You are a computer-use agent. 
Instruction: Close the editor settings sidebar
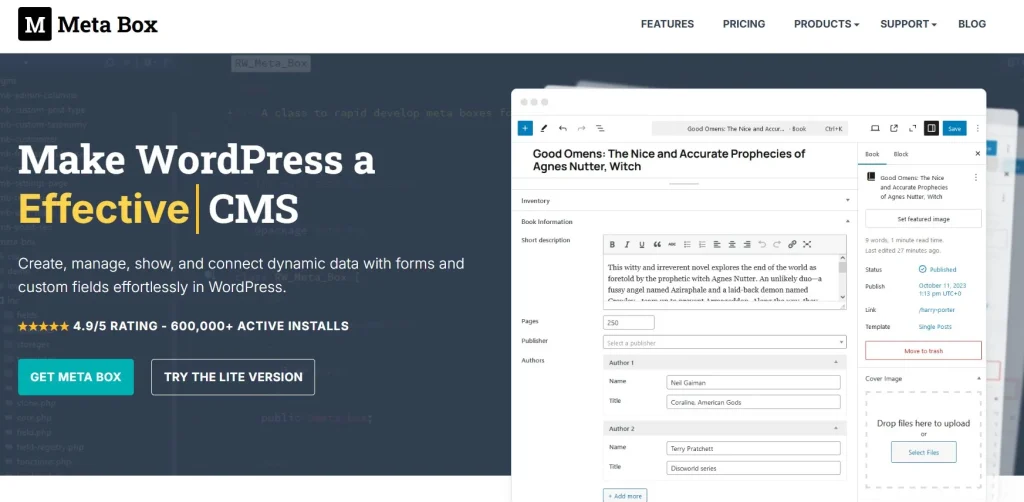click(x=977, y=154)
